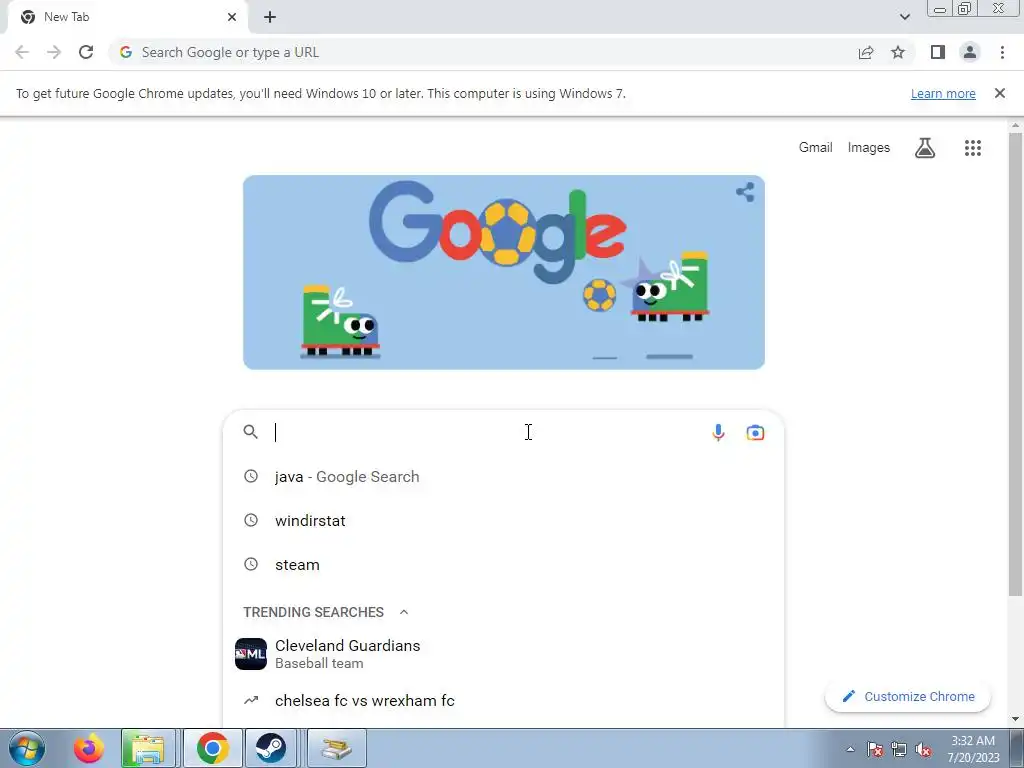Click the network tray icon

899,750
